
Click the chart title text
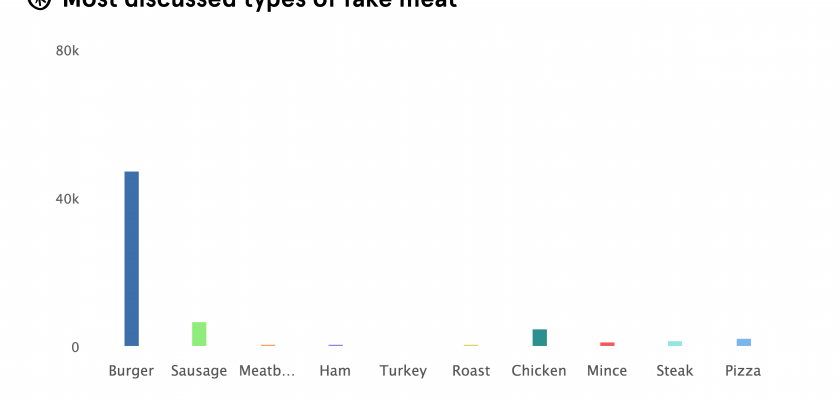click(260, 4)
